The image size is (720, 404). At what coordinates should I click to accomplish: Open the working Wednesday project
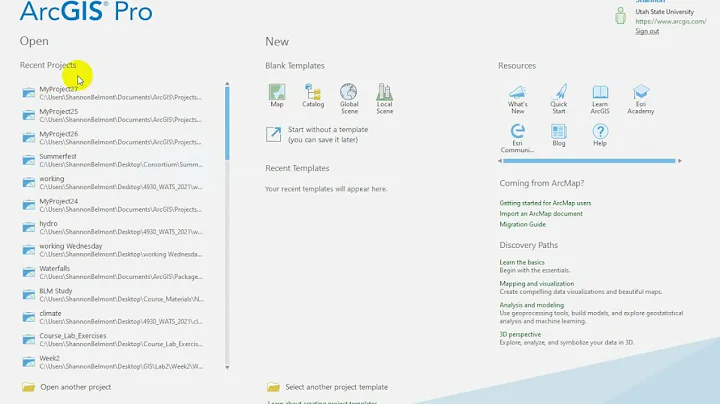(112, 250)
